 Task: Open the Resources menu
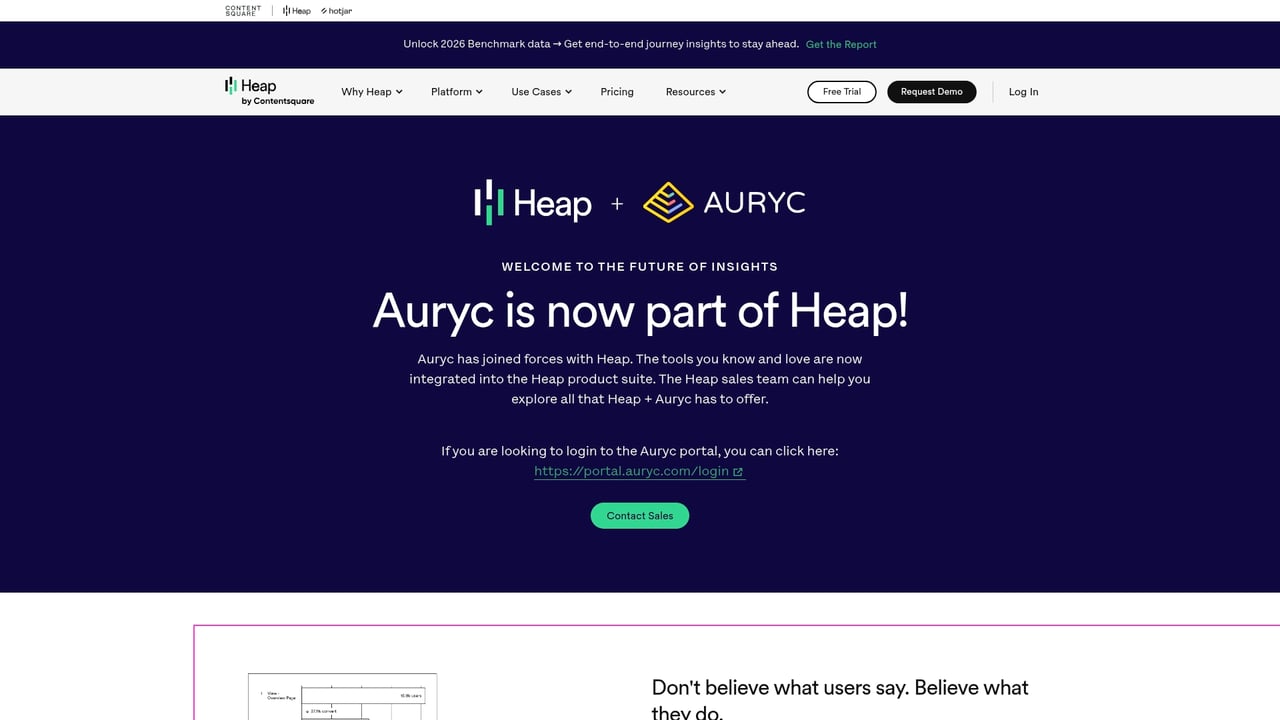pos(695,91)
